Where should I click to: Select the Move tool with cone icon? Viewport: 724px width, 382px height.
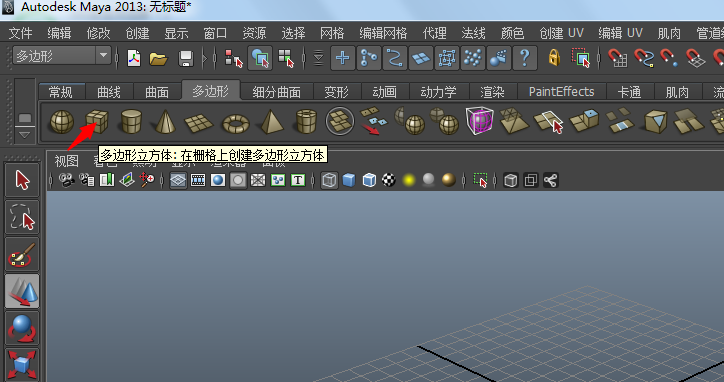[x=22, y=291]
